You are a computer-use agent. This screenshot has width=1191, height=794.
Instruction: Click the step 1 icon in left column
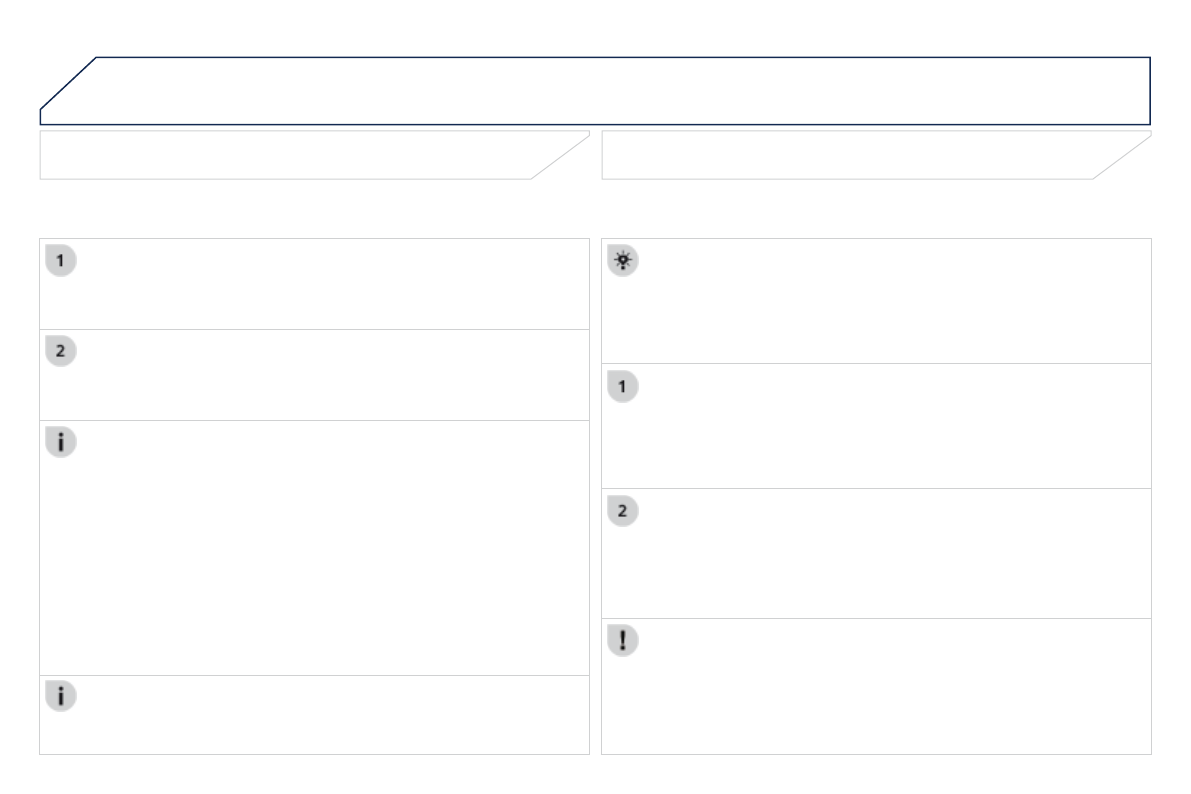62,262
